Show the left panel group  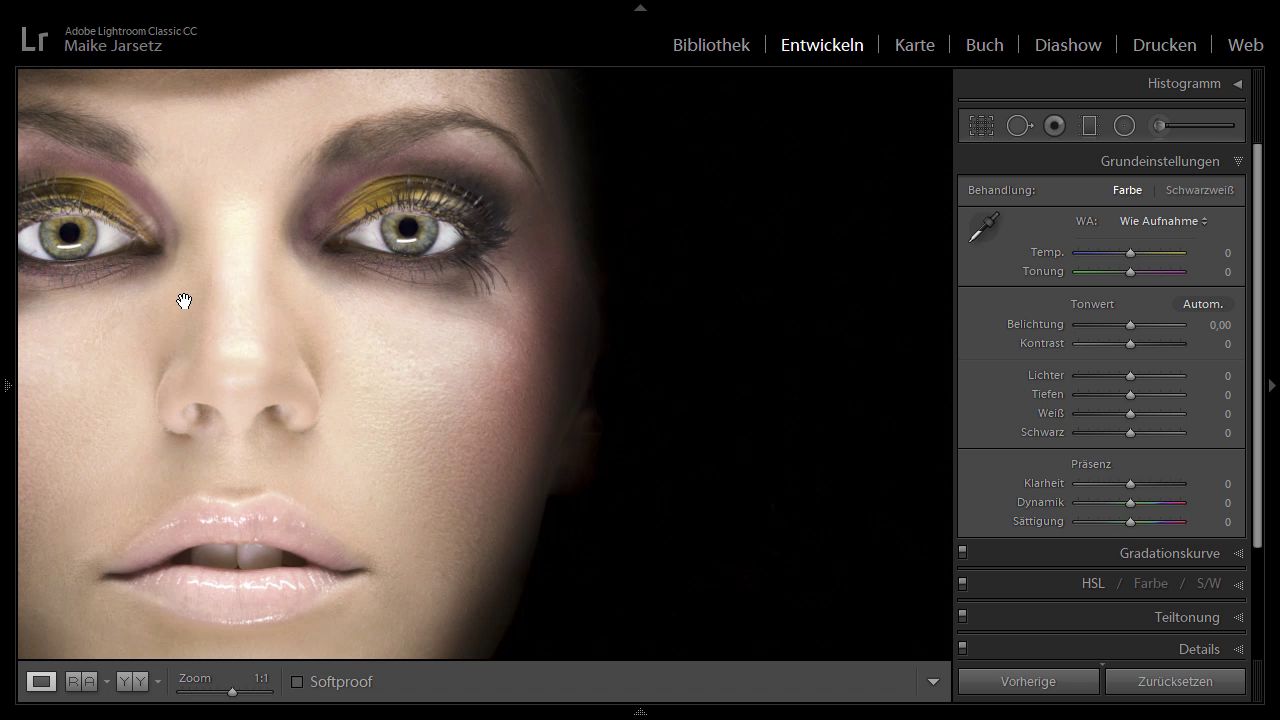tap(7, 385)
